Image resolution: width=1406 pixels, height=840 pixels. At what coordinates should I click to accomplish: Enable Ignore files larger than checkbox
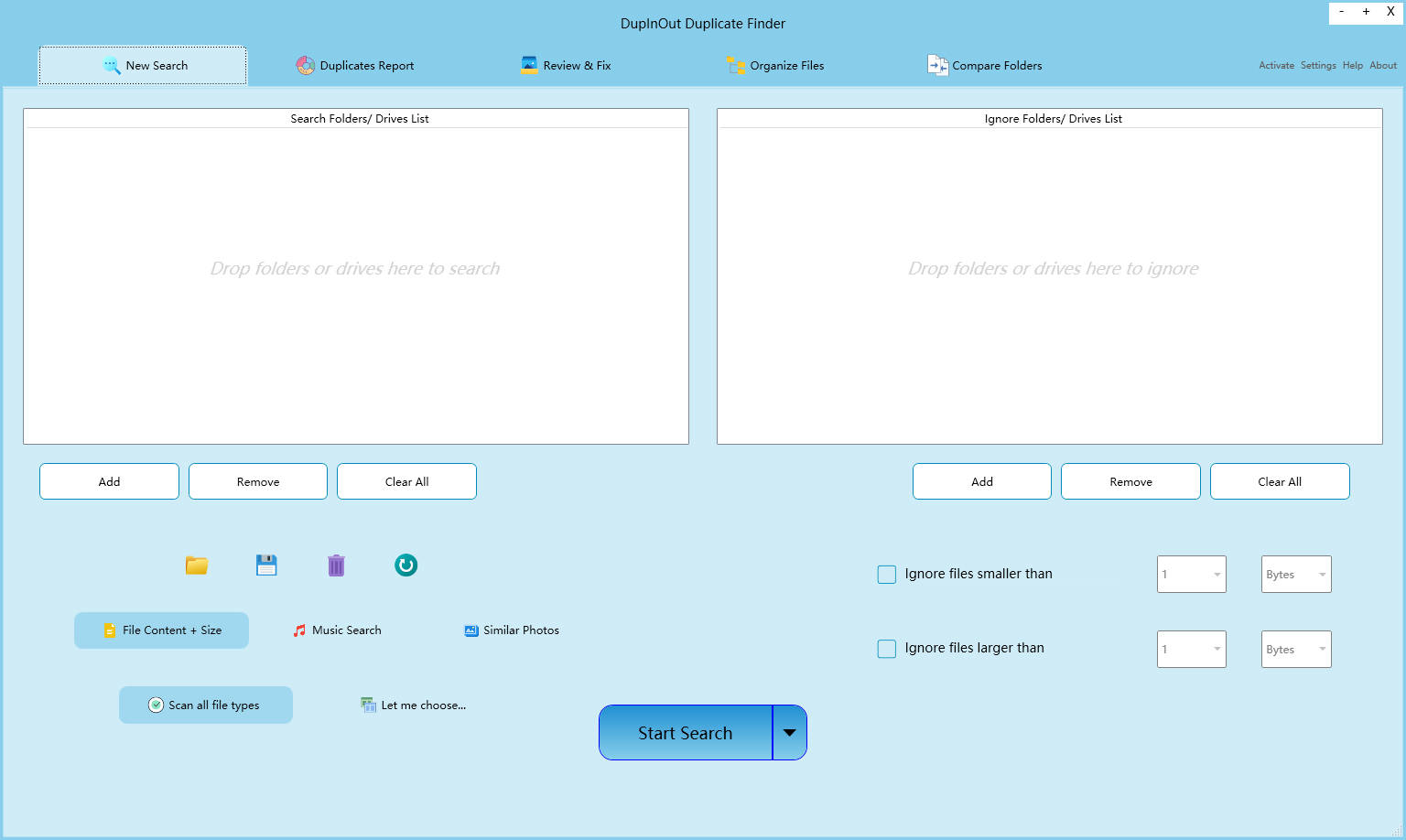click(x=887, y=649)
